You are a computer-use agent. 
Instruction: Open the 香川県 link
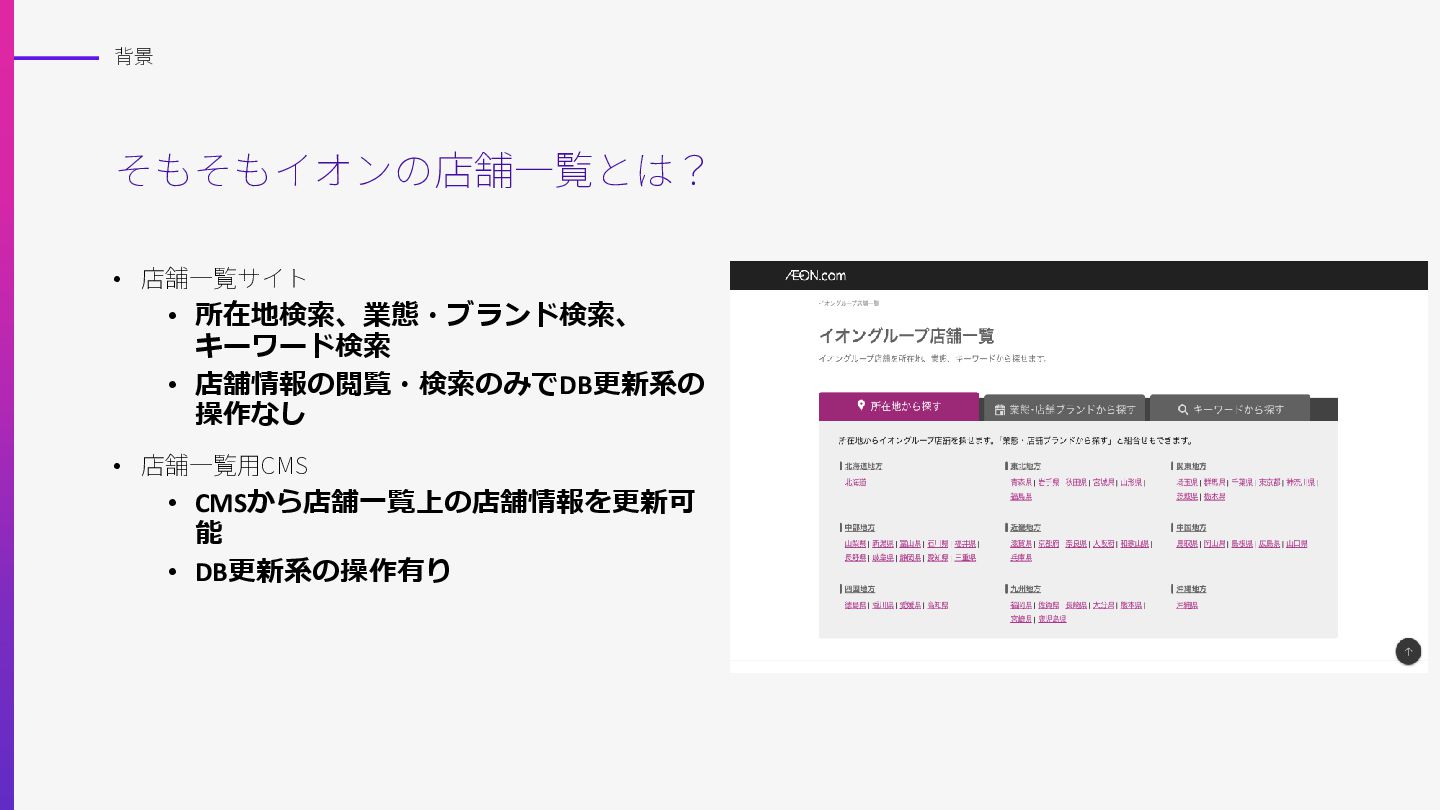click(x=883, y=605)
